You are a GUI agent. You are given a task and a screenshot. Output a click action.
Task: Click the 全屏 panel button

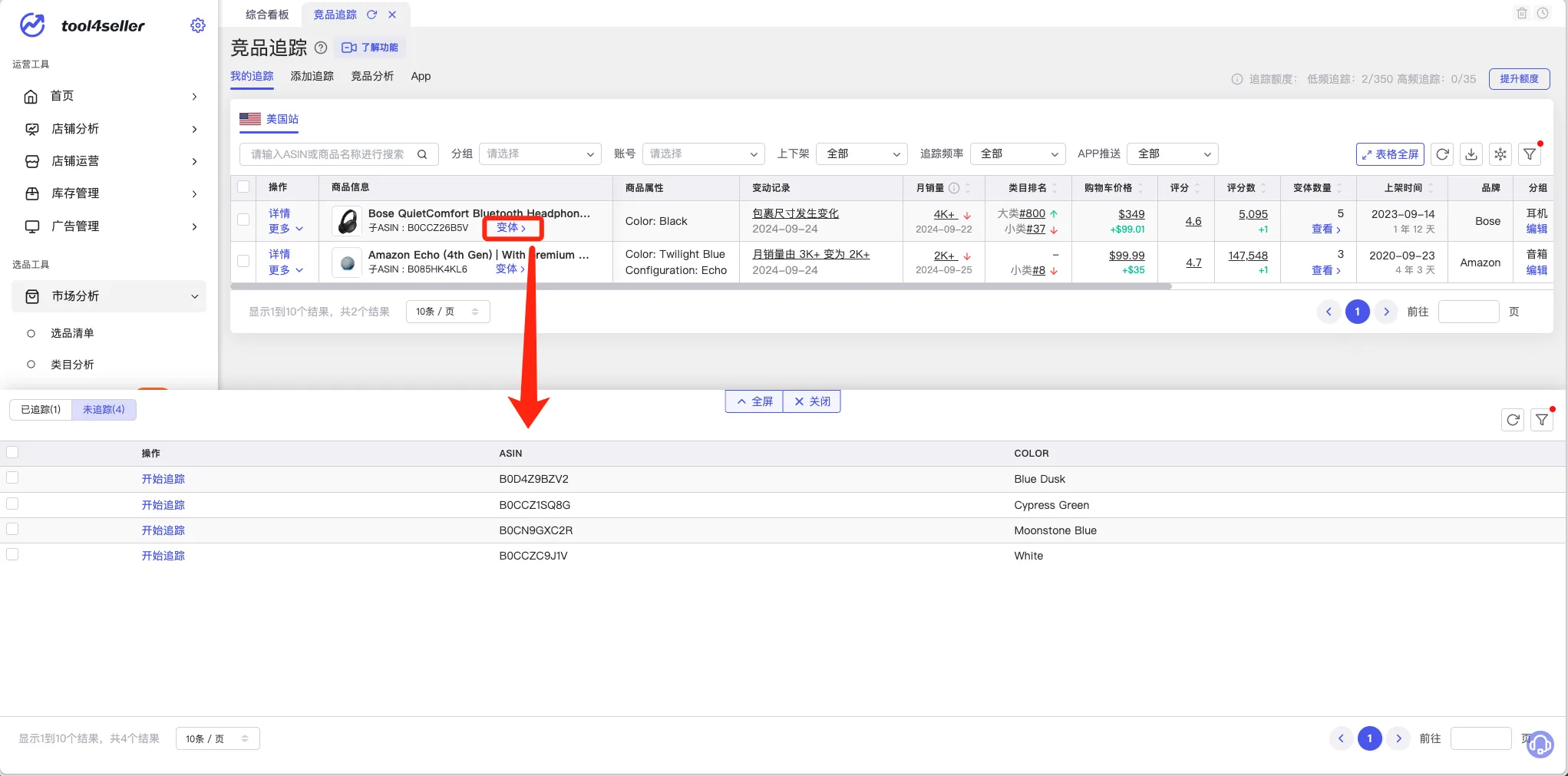(x=754, y=401)
